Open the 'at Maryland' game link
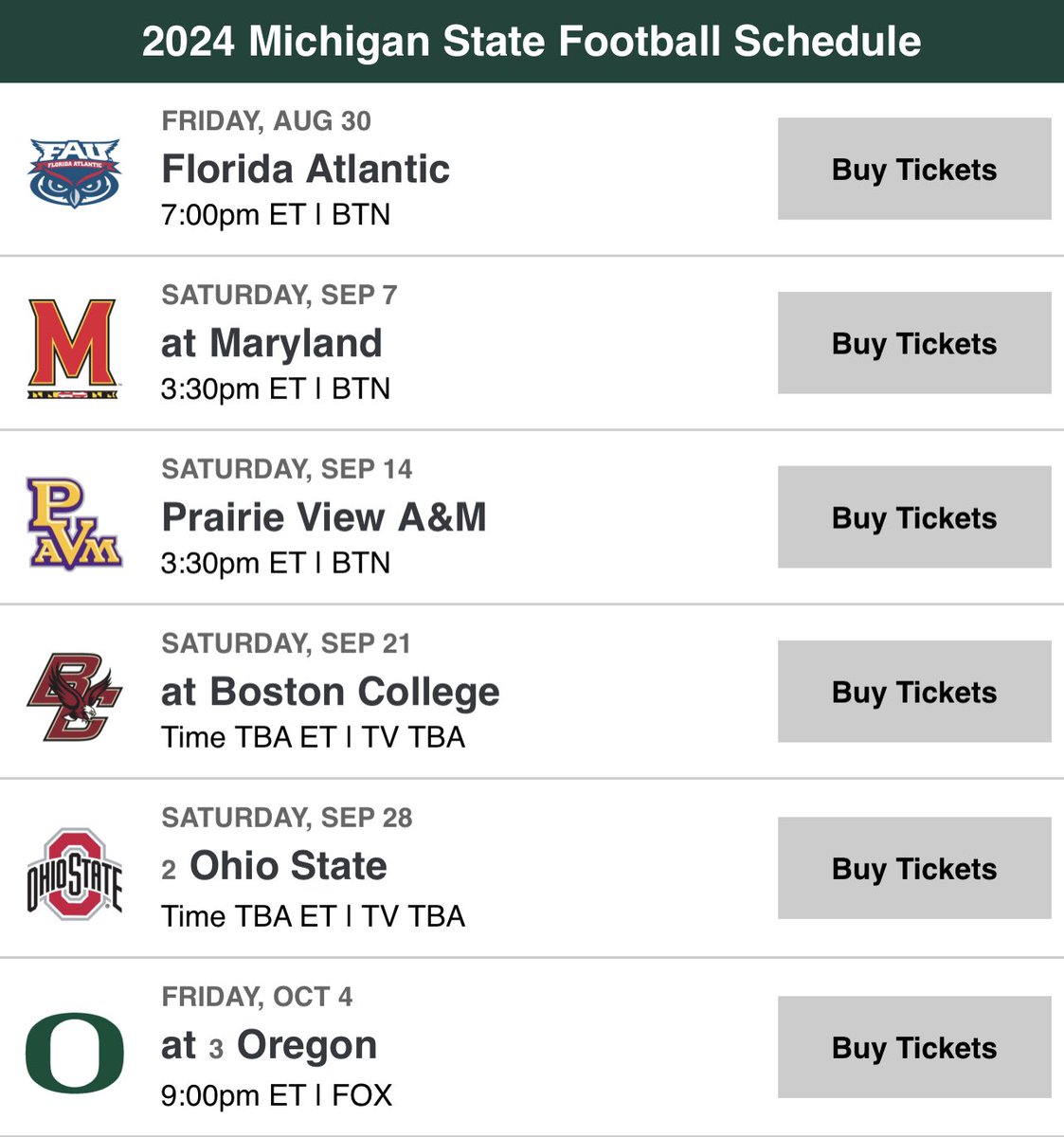 [271, 343]
